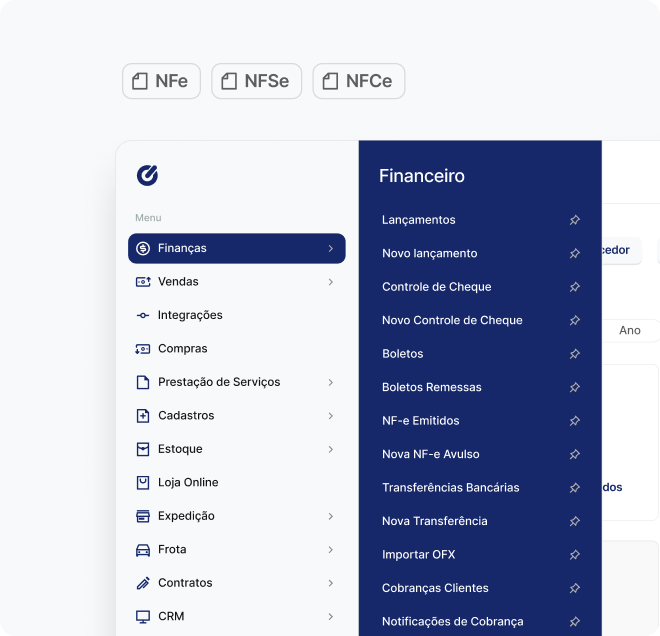Open Transferências Bancárias link
The width and height of the screenshot is (660, 636).
(x=450, y=488)
